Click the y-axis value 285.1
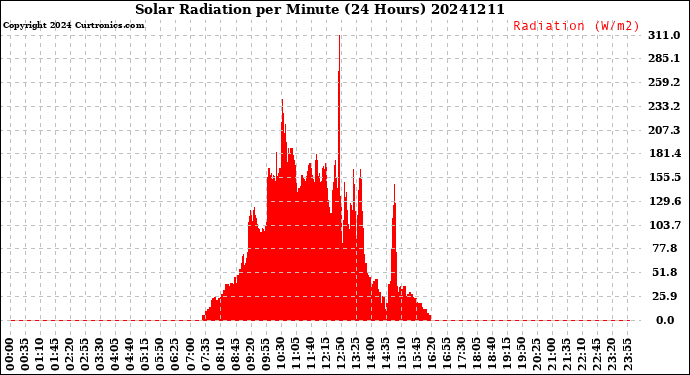This screenshot has width=690, height=375. (x=664, y=59)
